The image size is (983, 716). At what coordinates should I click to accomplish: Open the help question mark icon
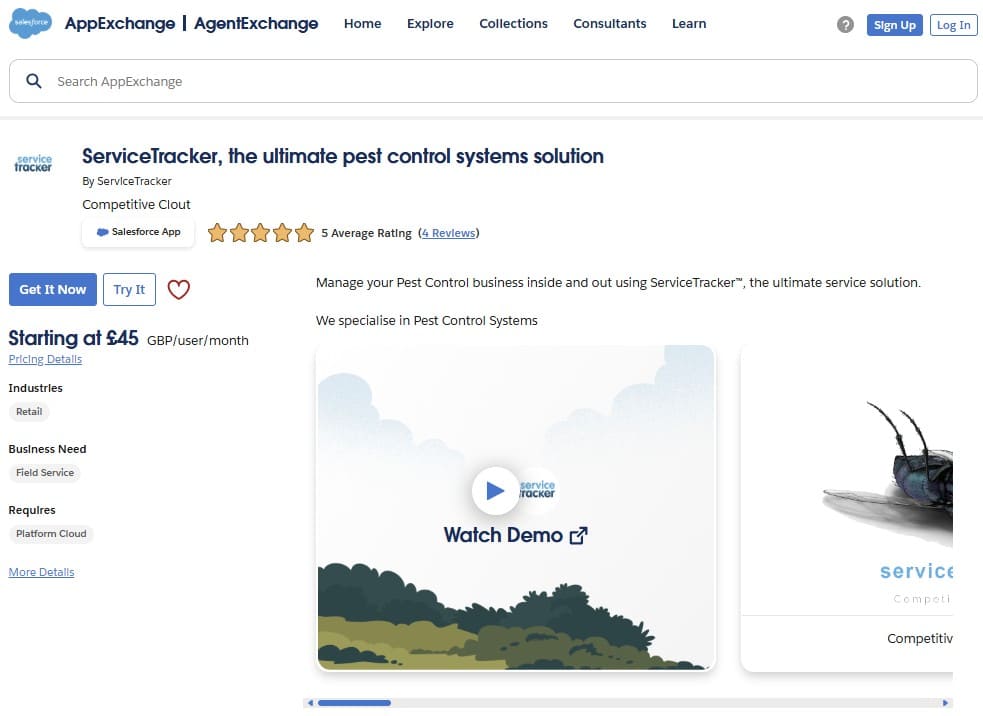pos(845,24)
